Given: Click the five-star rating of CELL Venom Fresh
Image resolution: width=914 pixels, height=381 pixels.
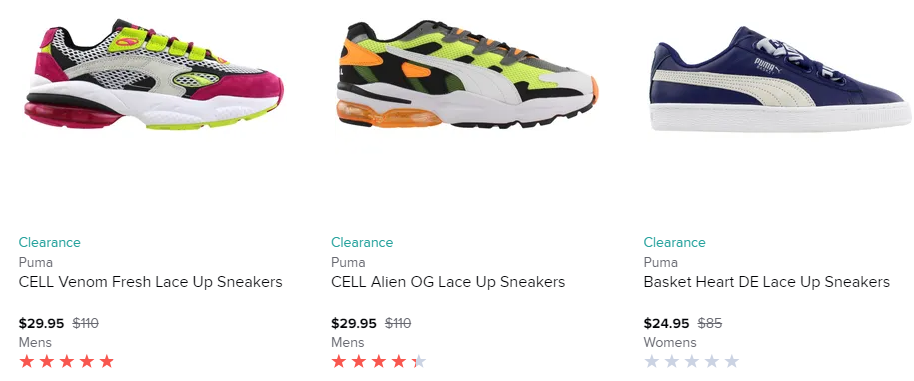Looking at the screenshot, I should [66, 362].
